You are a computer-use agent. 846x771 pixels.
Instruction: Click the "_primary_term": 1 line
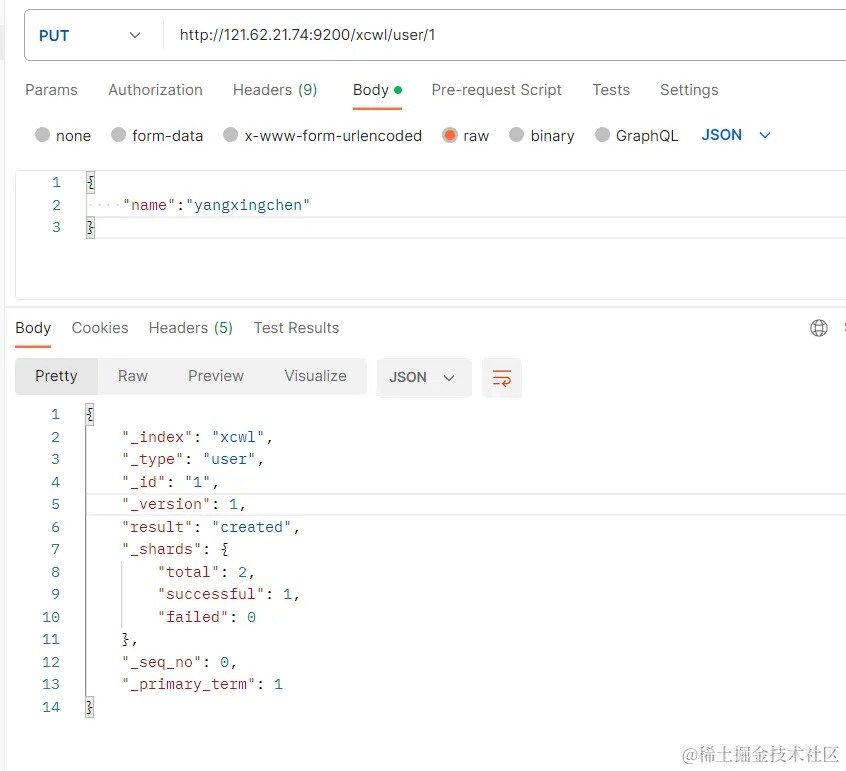202,684
